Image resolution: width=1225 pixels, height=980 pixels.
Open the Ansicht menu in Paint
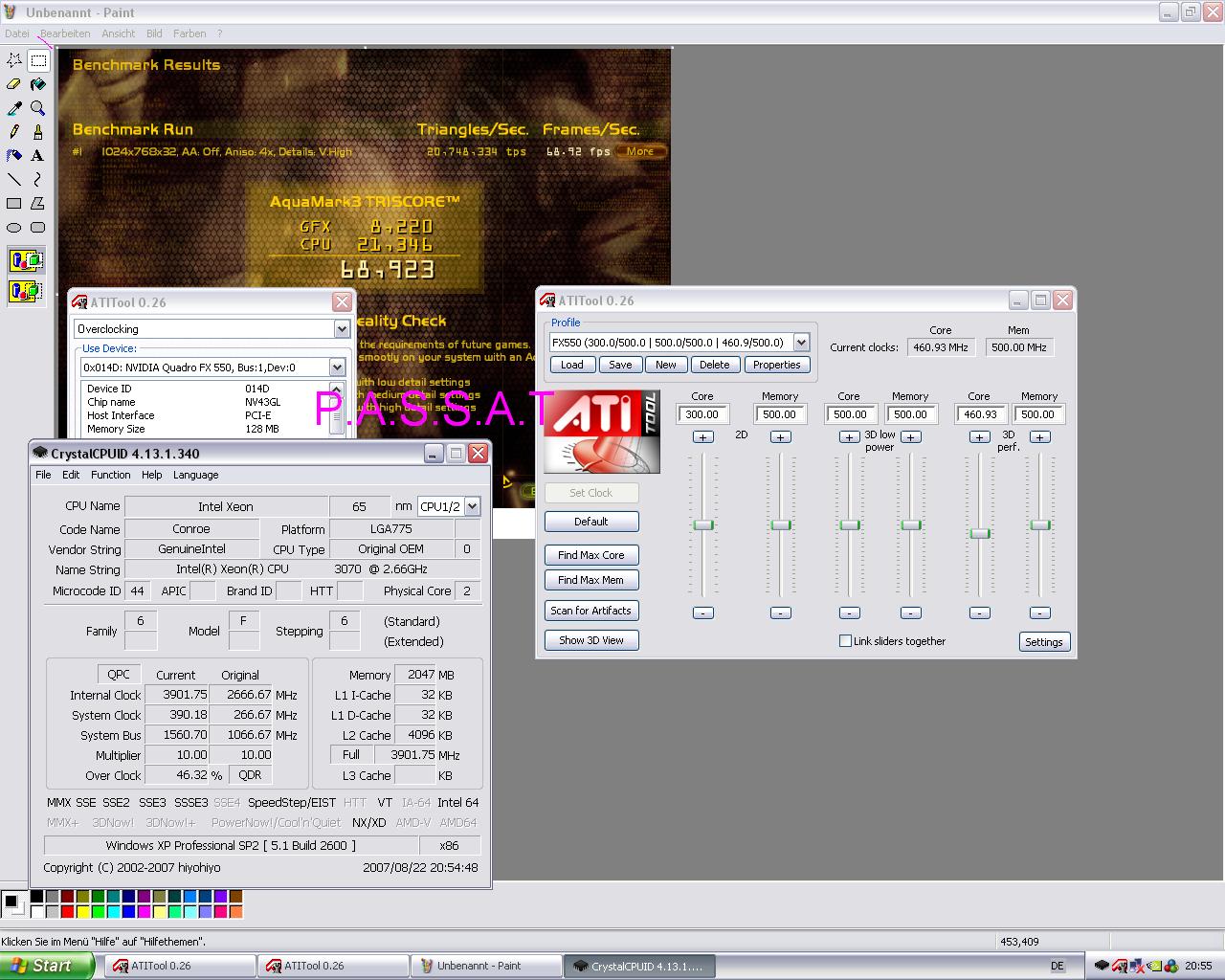(x=119, y=33)
